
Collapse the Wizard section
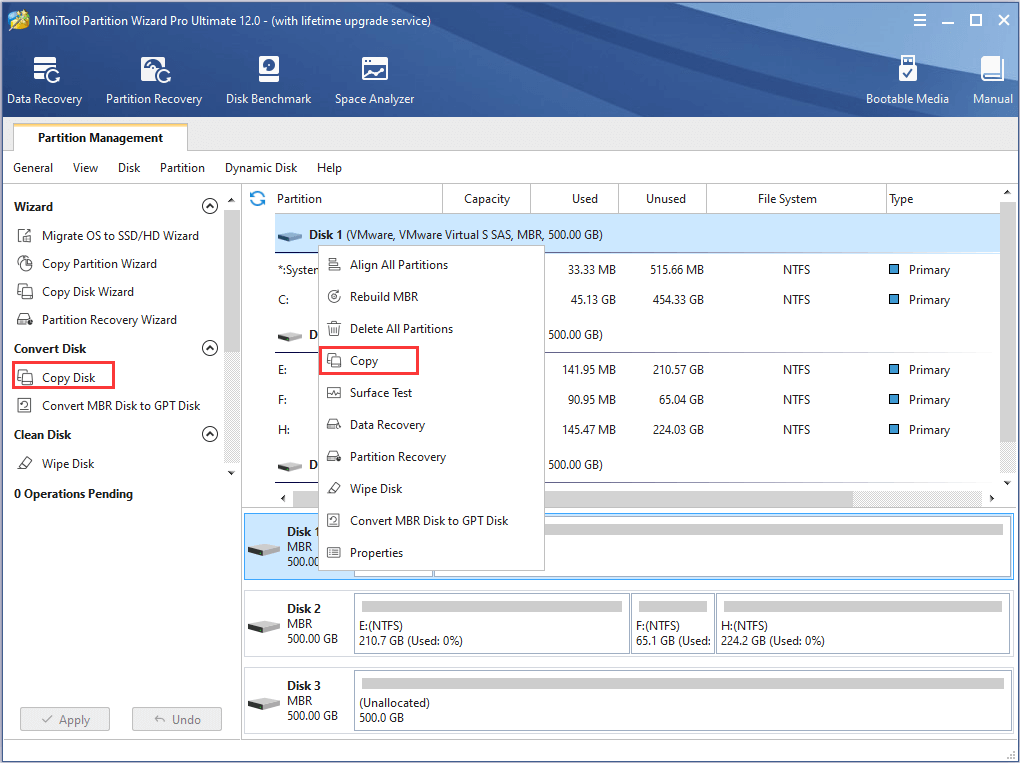click(x=210, y=207)
